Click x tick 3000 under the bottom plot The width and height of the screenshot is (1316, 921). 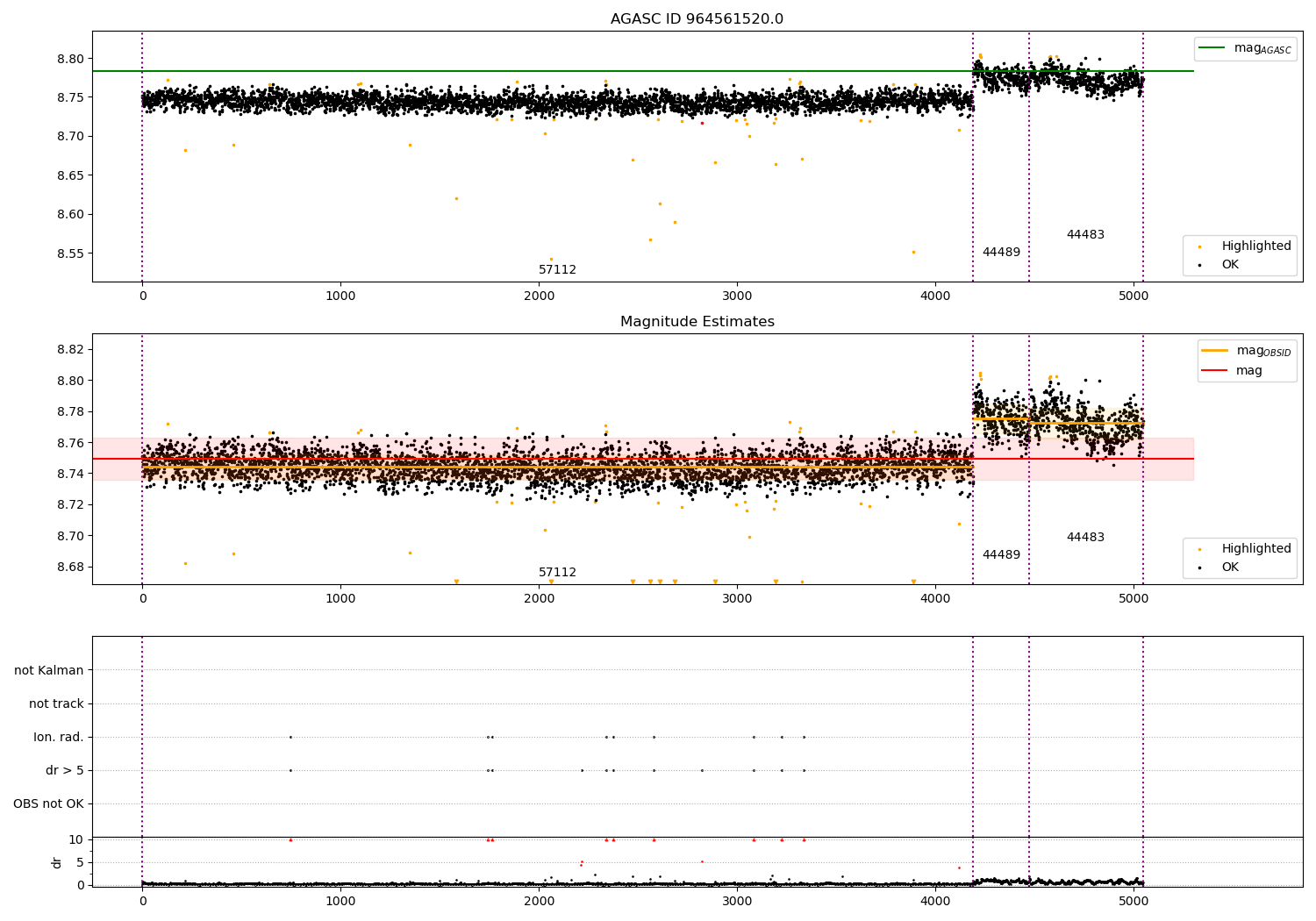(737, 901)
